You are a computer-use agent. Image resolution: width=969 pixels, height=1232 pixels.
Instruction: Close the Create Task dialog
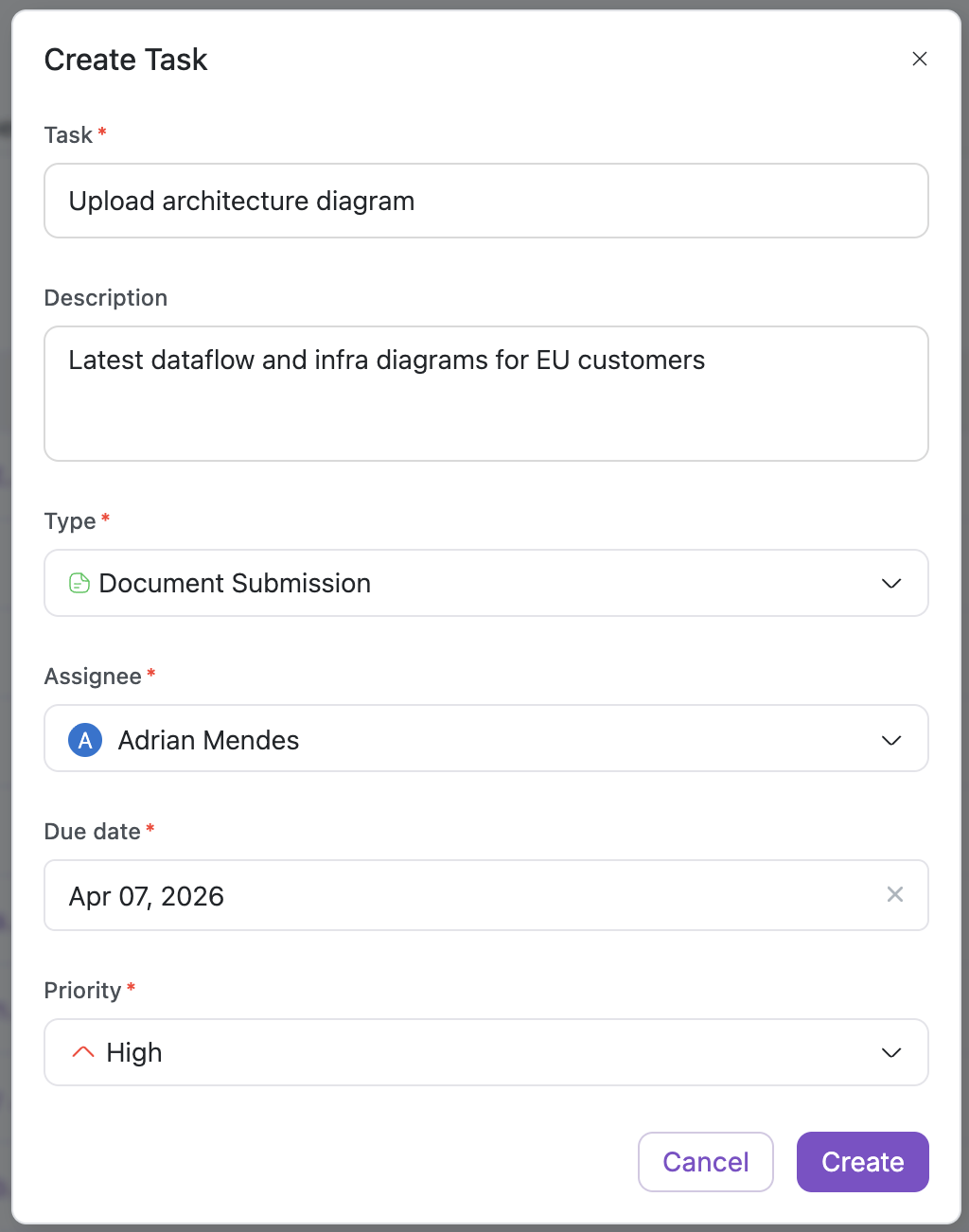pyautogui.click(x=919, y=59)
